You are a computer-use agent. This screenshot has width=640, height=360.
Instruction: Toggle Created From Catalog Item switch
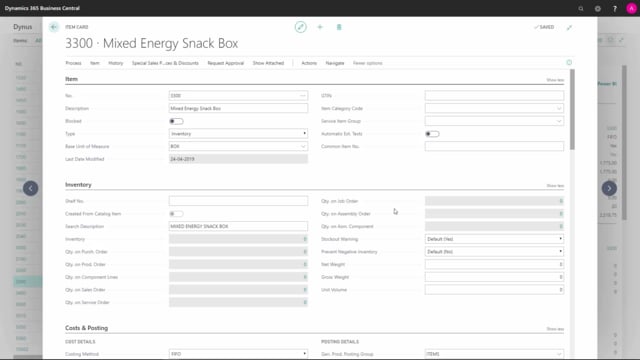(176, 214)
